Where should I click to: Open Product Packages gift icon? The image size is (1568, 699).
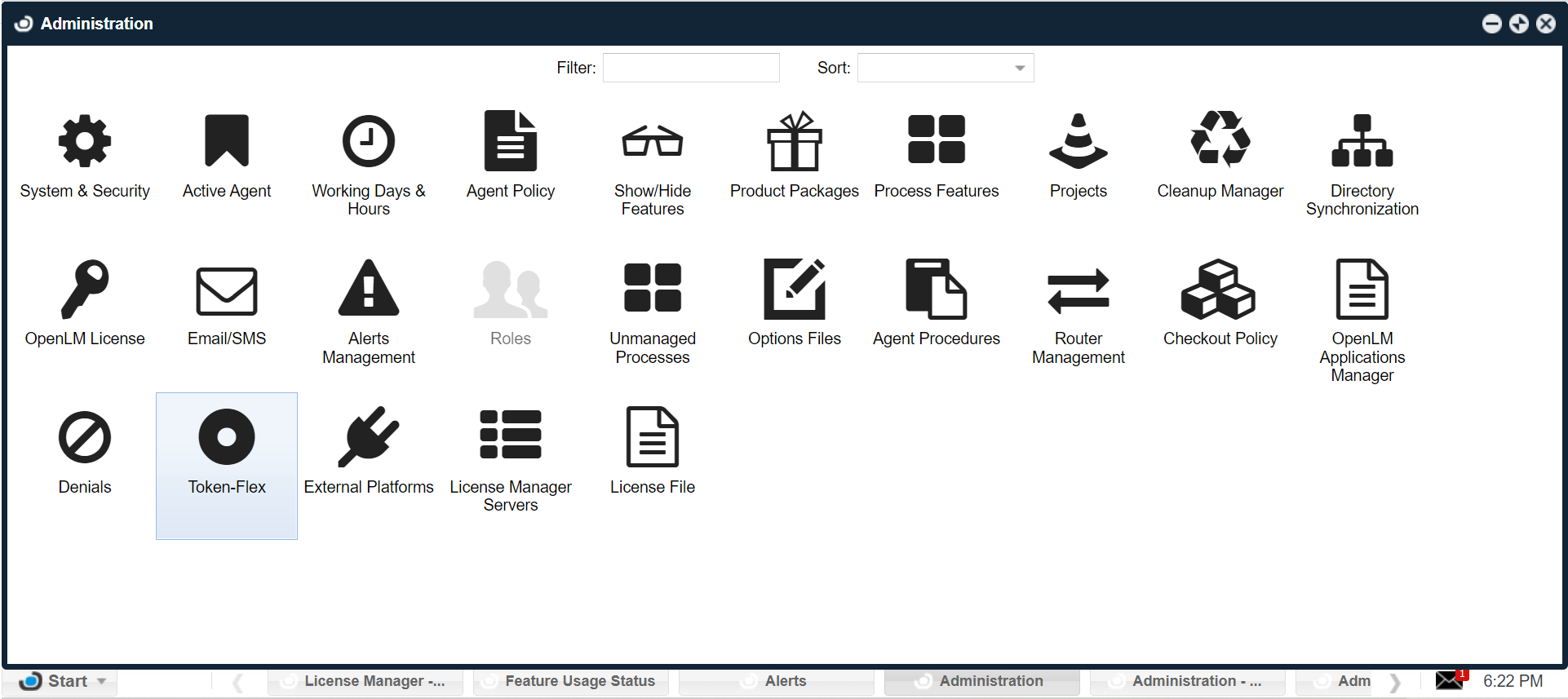794,142
